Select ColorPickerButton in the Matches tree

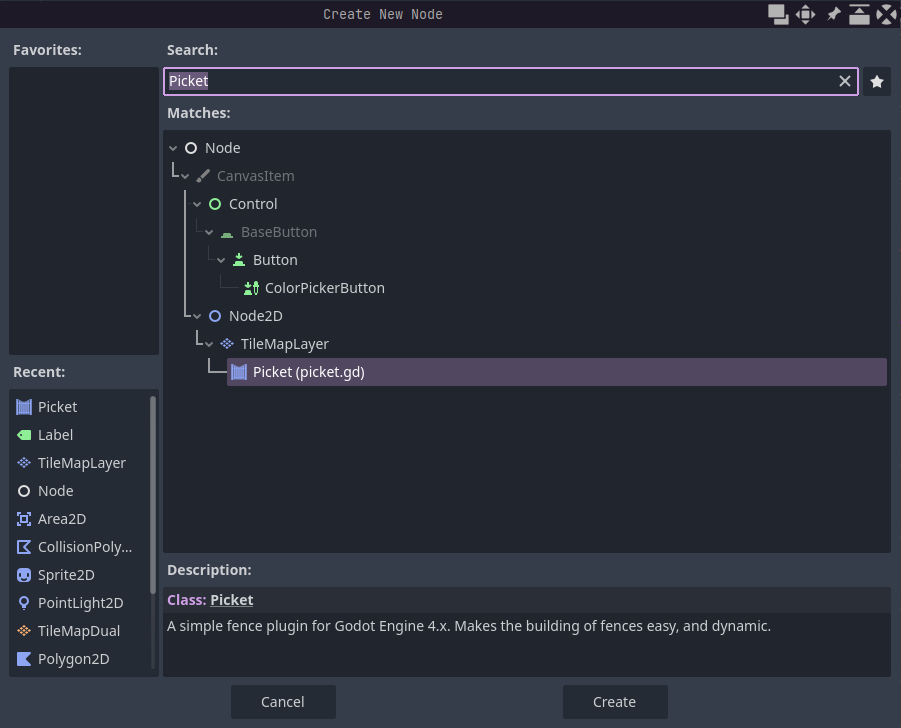pos(325,288)
